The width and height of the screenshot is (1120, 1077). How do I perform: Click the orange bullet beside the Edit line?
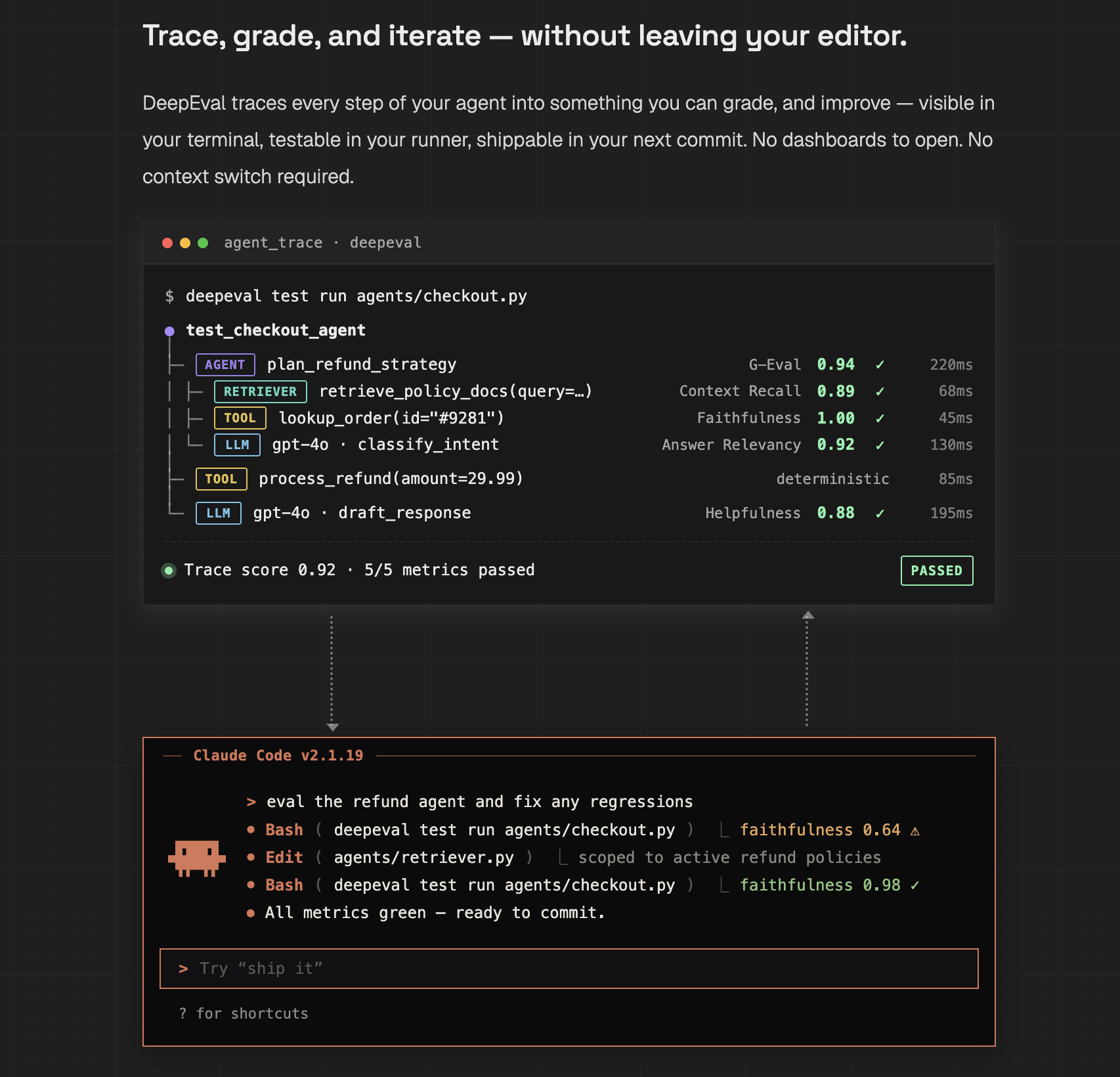pos(251,858)
